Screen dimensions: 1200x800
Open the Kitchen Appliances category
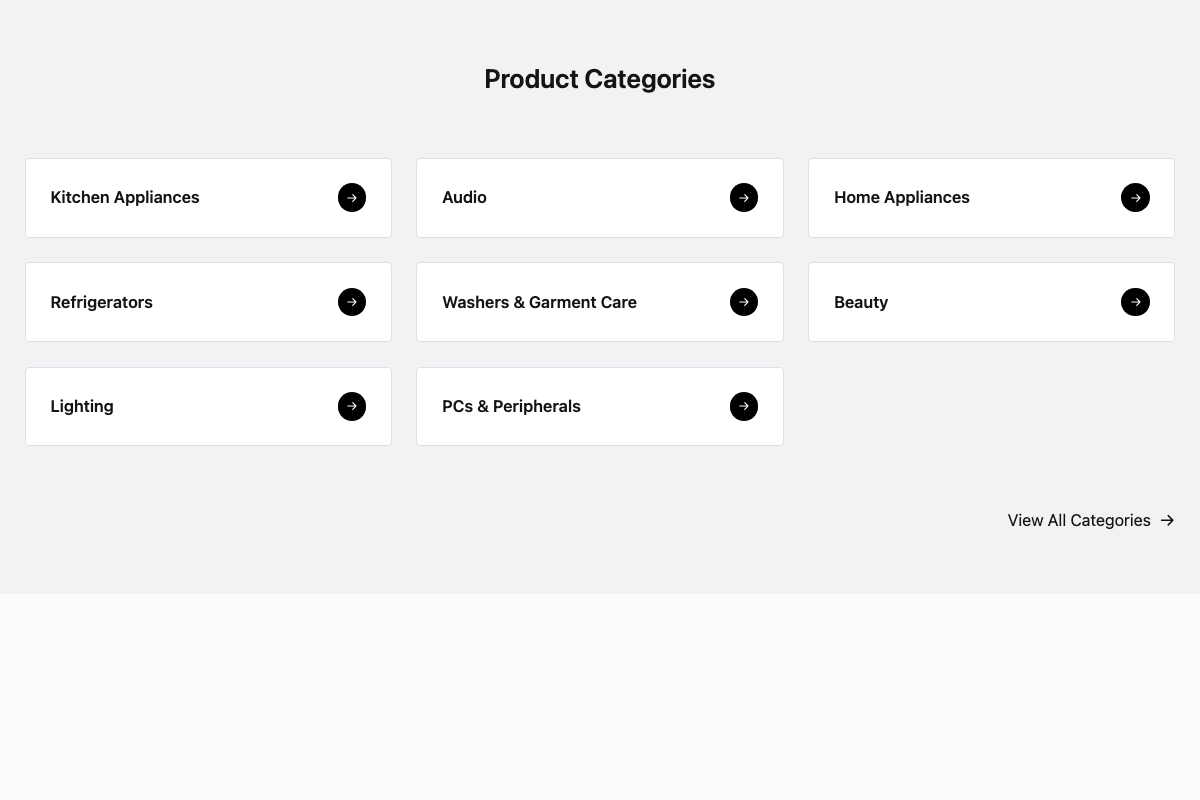[x=125, y=198]
